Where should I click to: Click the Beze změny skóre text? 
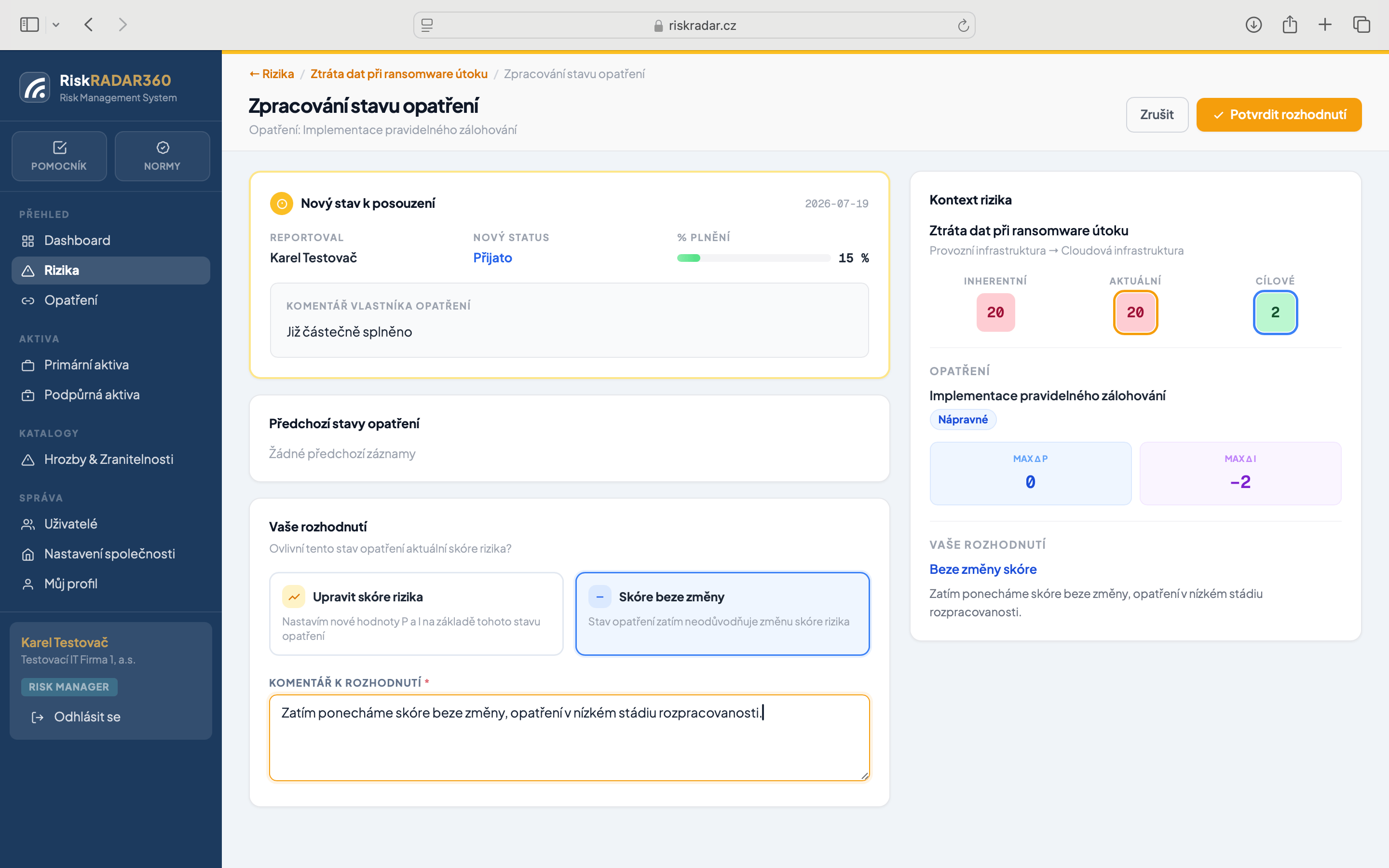click(982, 570)
